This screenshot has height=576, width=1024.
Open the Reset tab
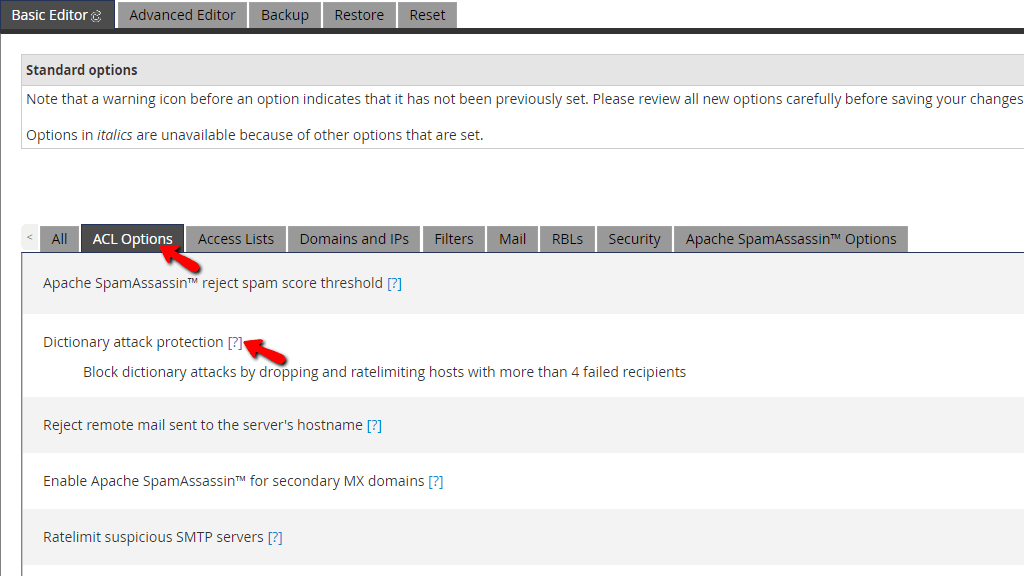pos(427,15)
